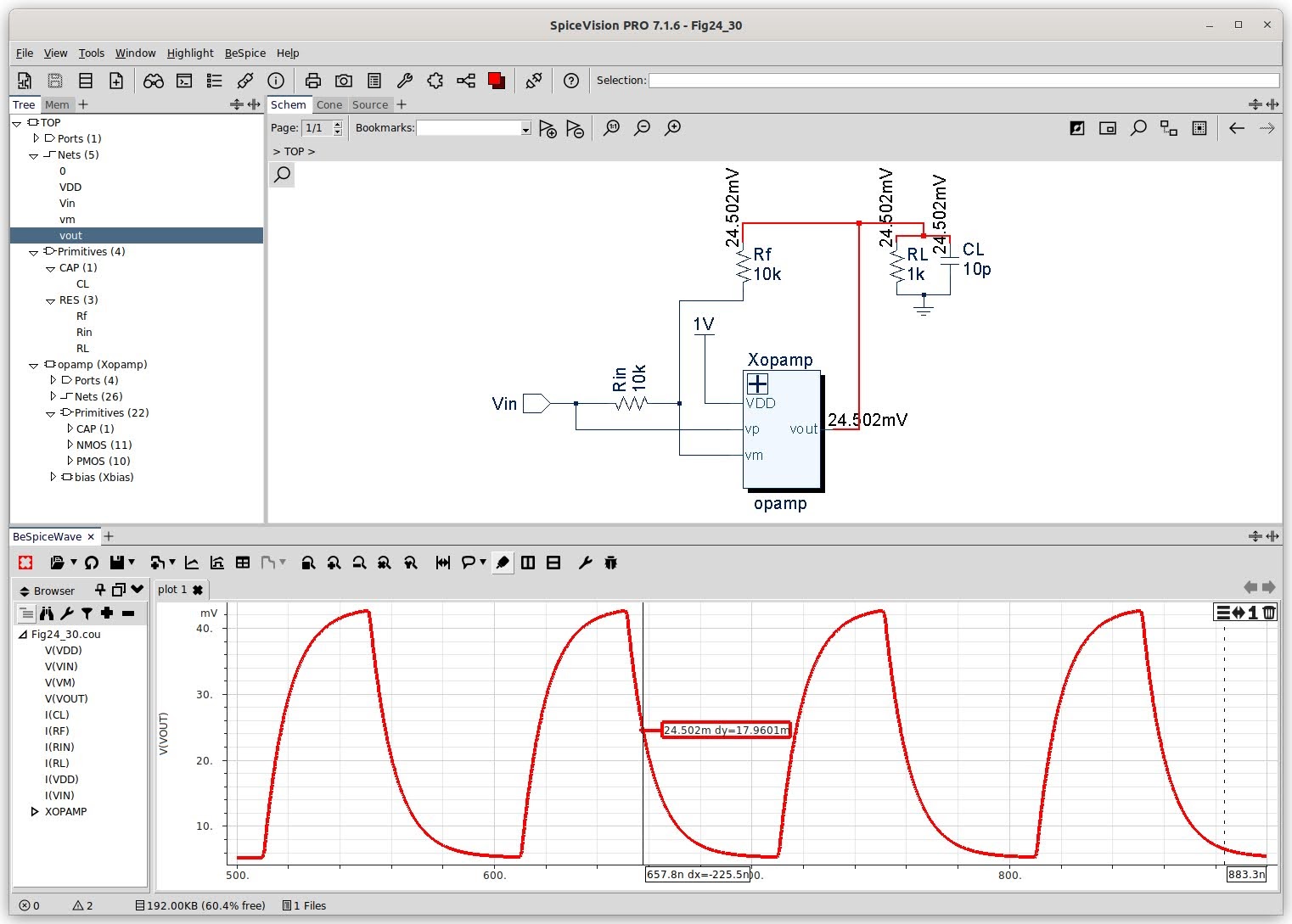Toggle the list view button in Browser panel
1292x924 pixels.
click(26, 613)
